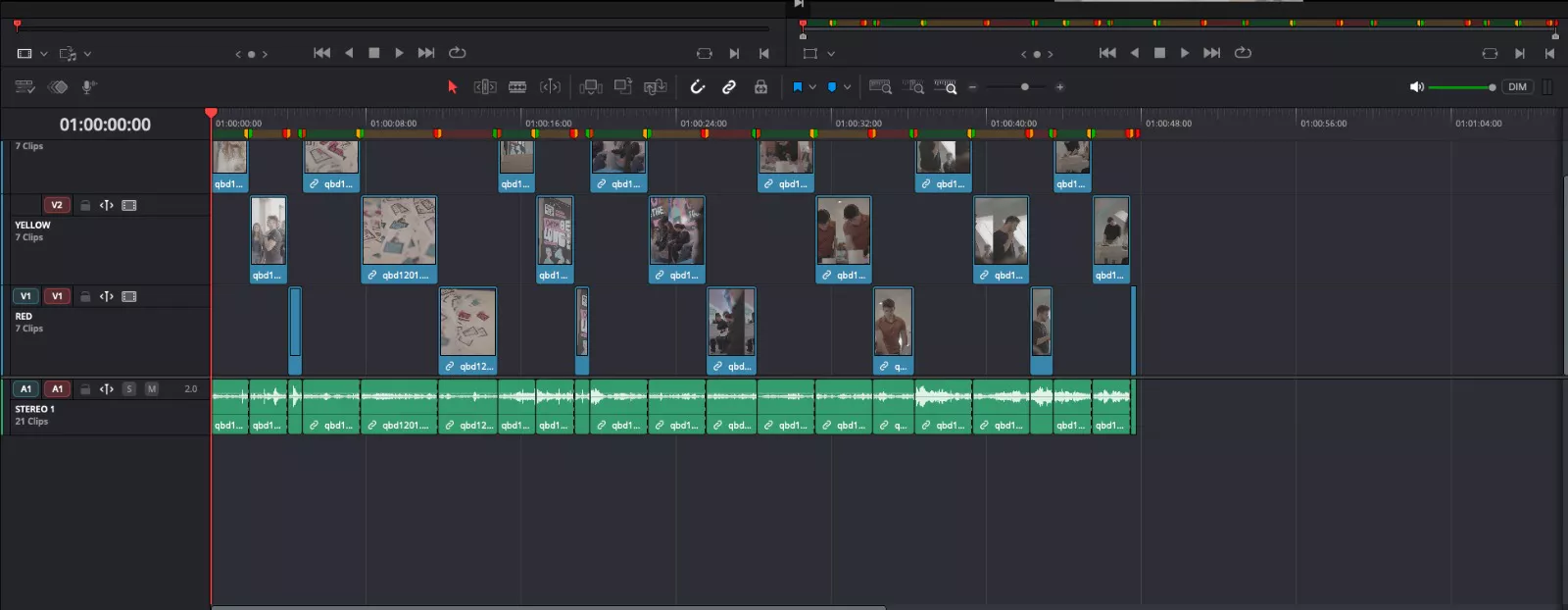The width and height of the screenshot is (1568, 610).
Task: Mute the speaker volume icon
Action: pyautogui.click(x=1416, y=87)
